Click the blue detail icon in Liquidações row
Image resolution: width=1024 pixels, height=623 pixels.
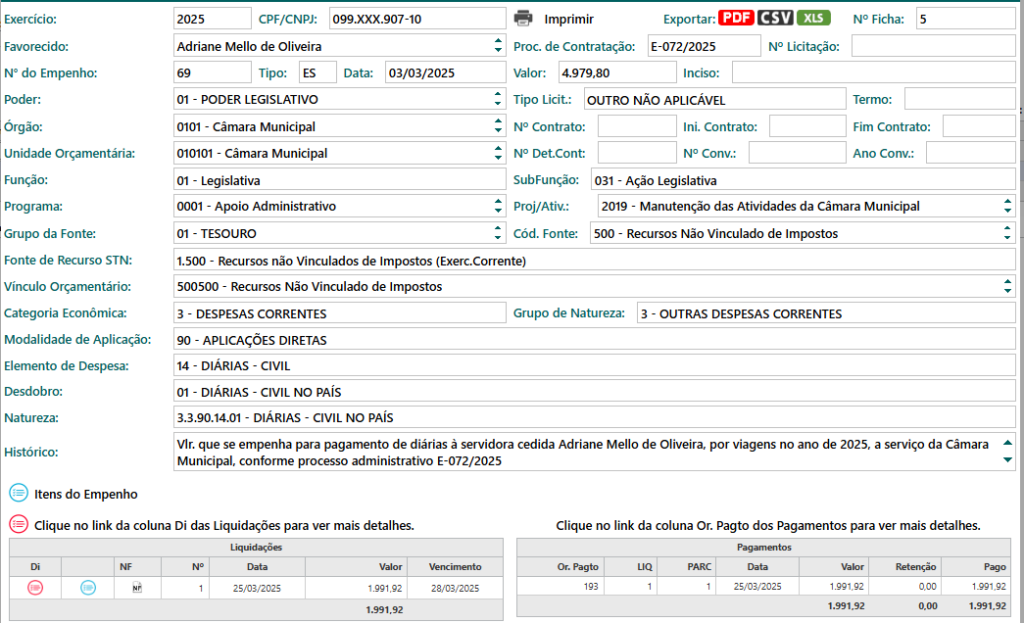(87, 588)
